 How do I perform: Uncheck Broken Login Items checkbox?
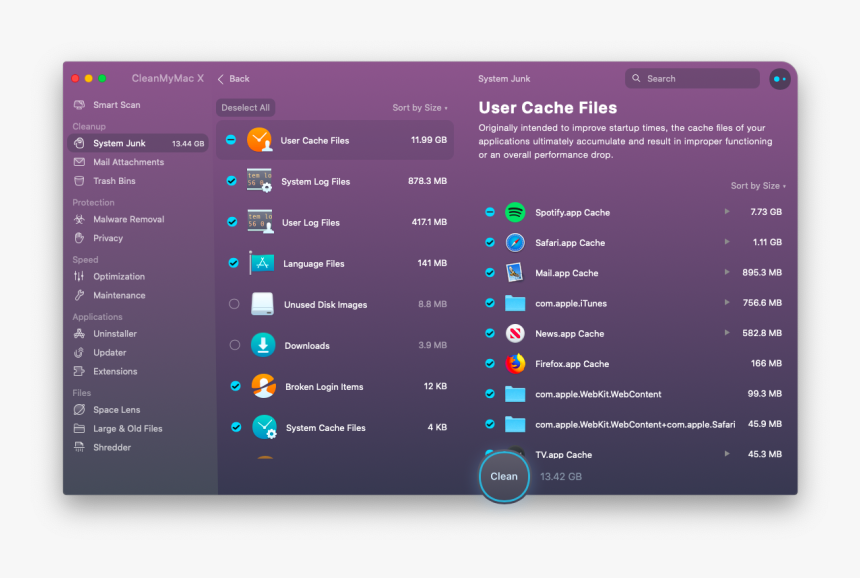235,386
